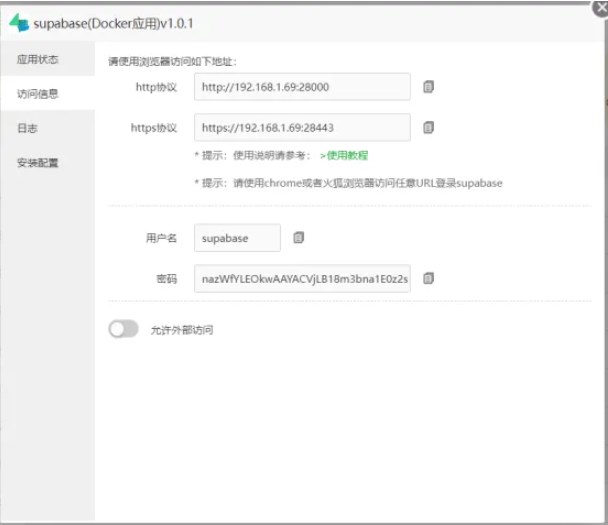This screenshot has height=525, width=608.
Task: Open the 应用状态 tab
Action: tap(48, 59)
